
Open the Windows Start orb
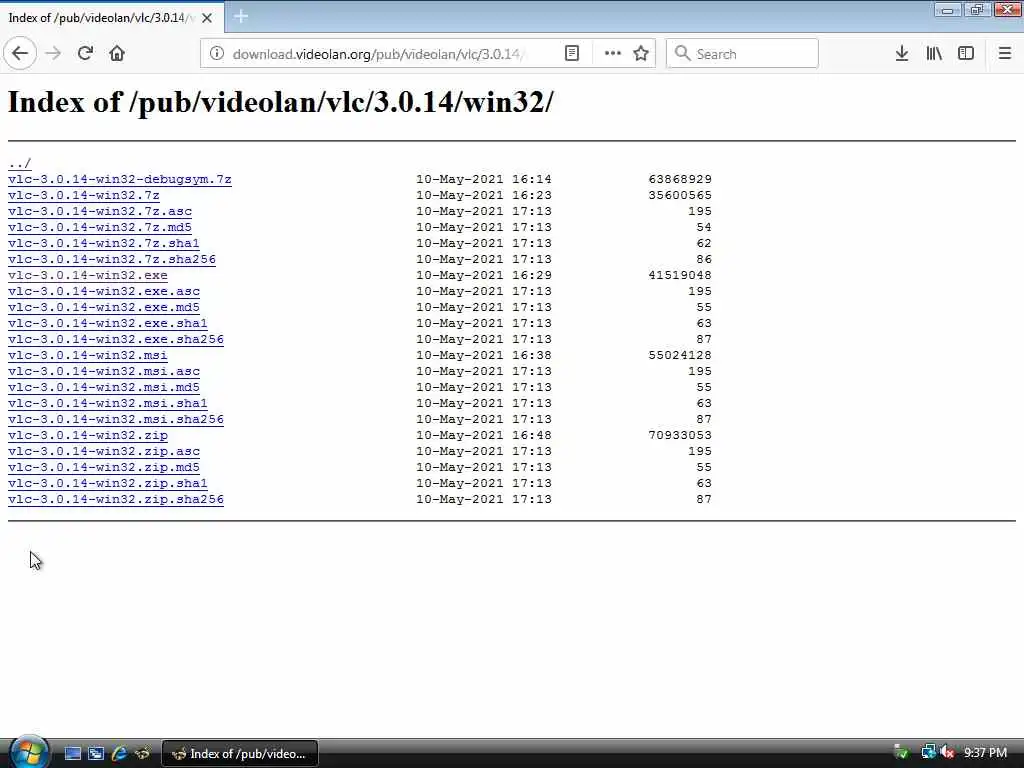[28, 752]
